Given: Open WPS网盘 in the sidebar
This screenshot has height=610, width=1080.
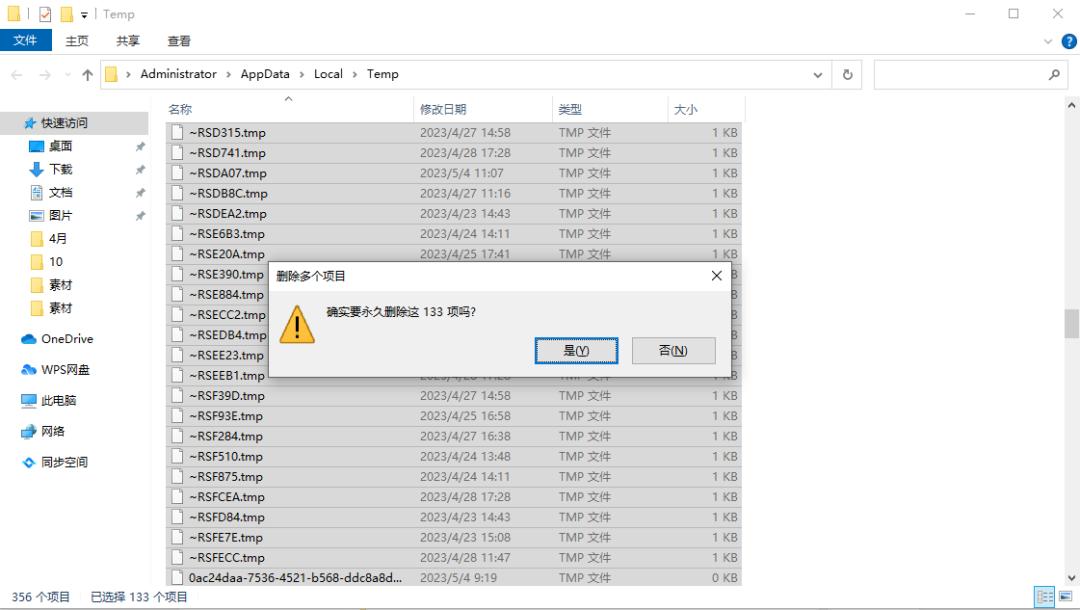Looking at the screenshot, I should pos(65,370).
